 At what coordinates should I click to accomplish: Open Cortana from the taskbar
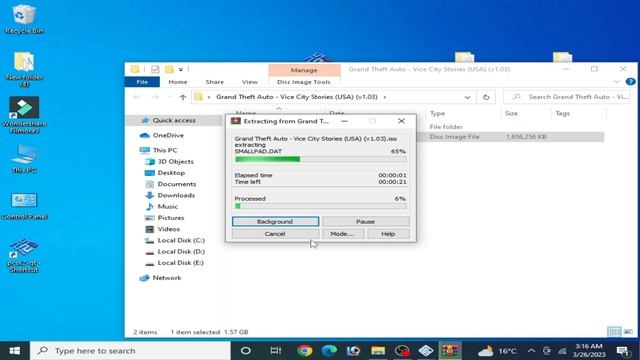pos(245,351)
